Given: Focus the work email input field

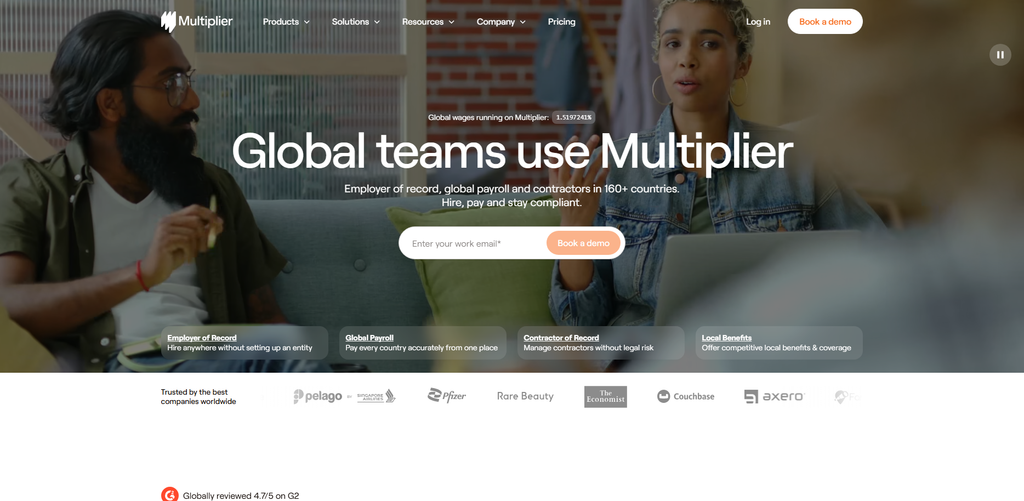Looking at the screenshot, I should 475,243.
